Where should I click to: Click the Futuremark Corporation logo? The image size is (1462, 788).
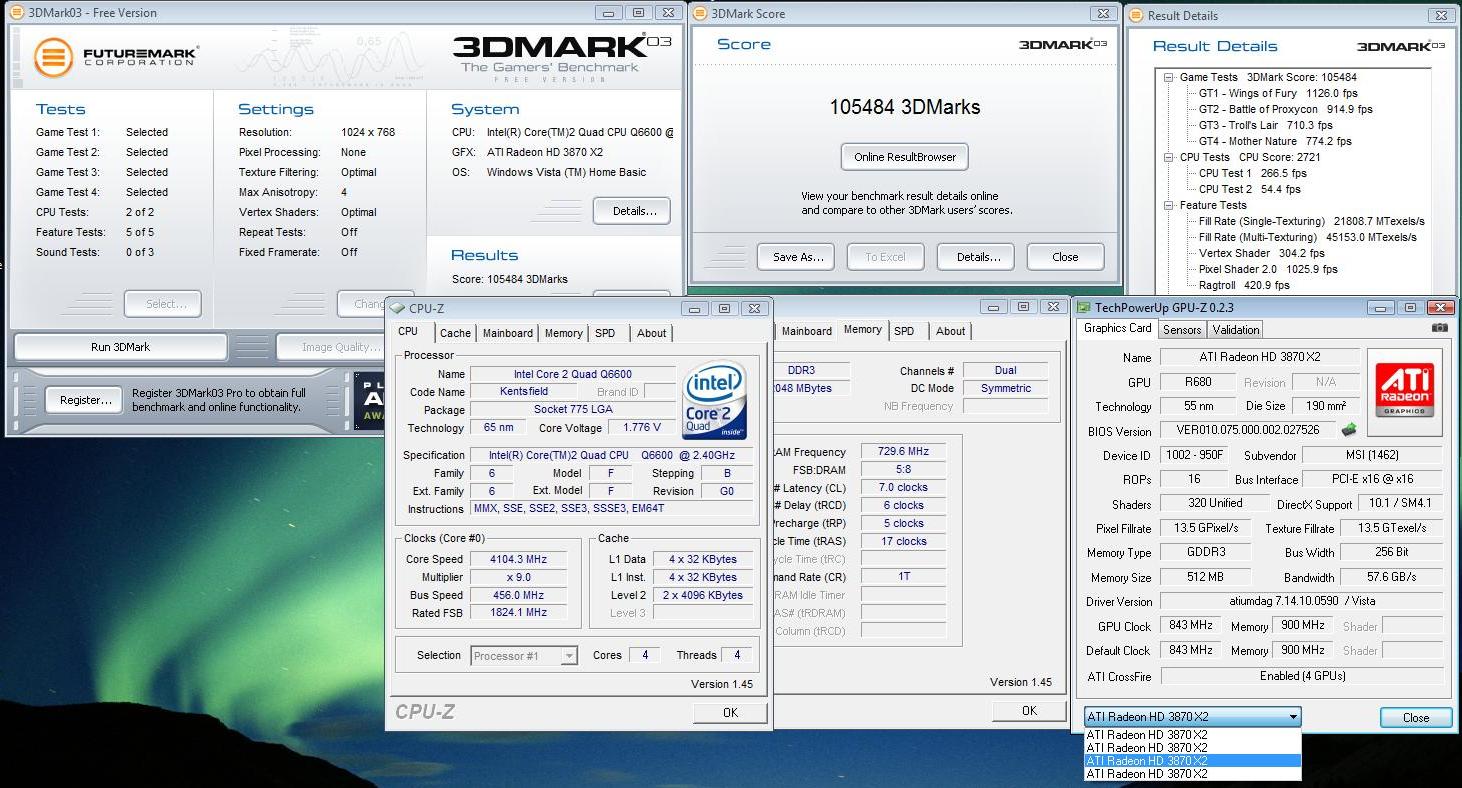[115, 57]
